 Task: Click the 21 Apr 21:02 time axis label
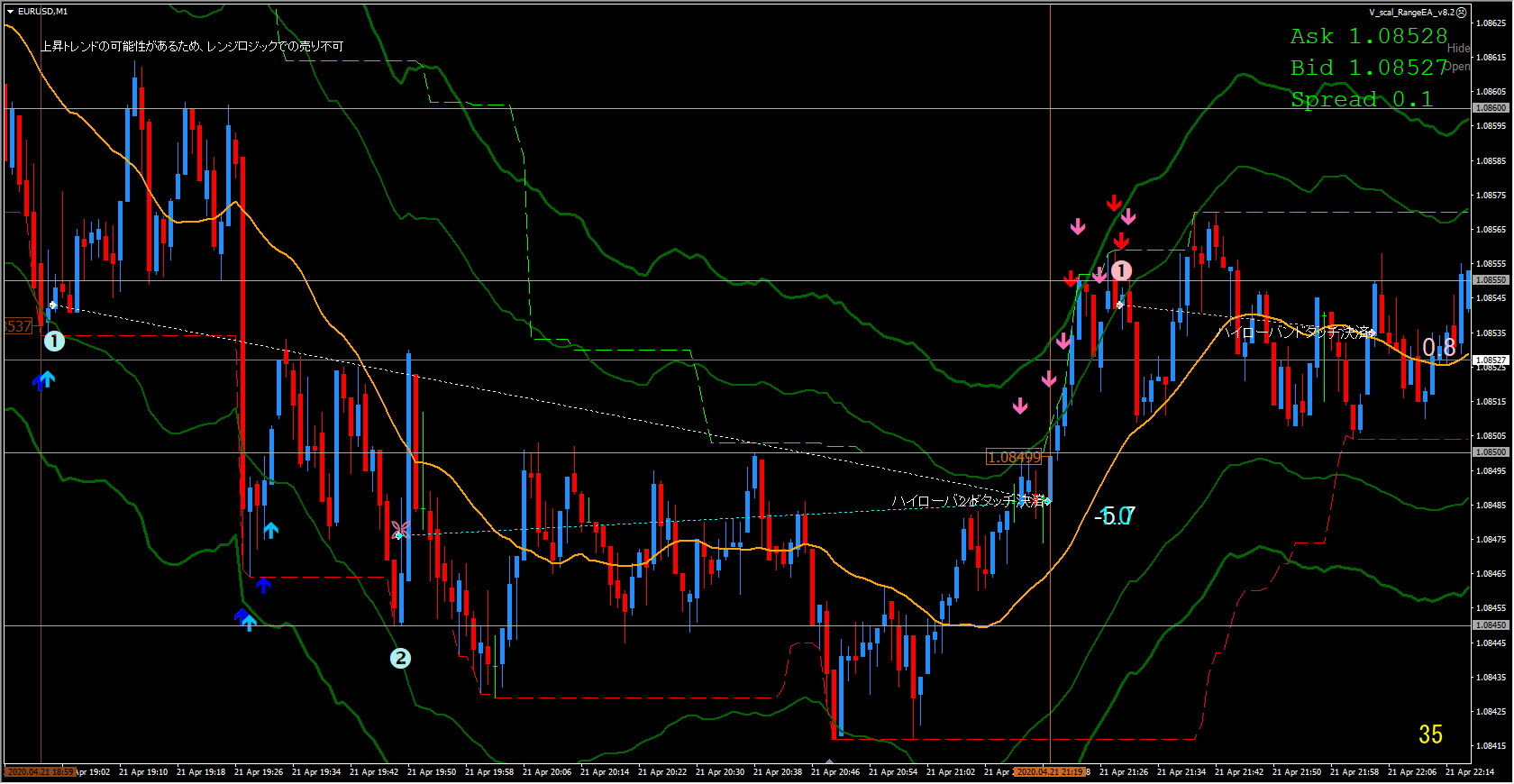click(951, 772)
